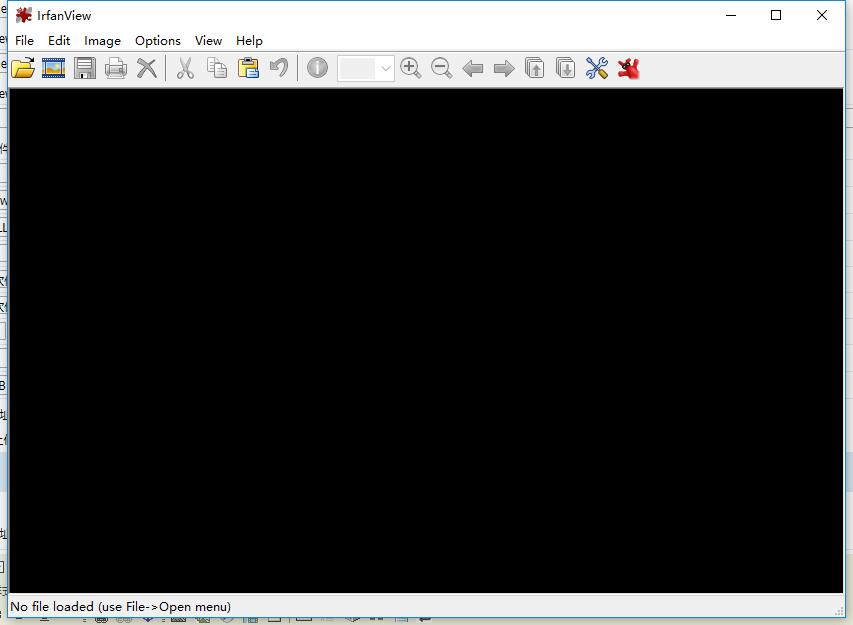
Task: Advance to next file with the right arrow
Action: coord(503,68)
